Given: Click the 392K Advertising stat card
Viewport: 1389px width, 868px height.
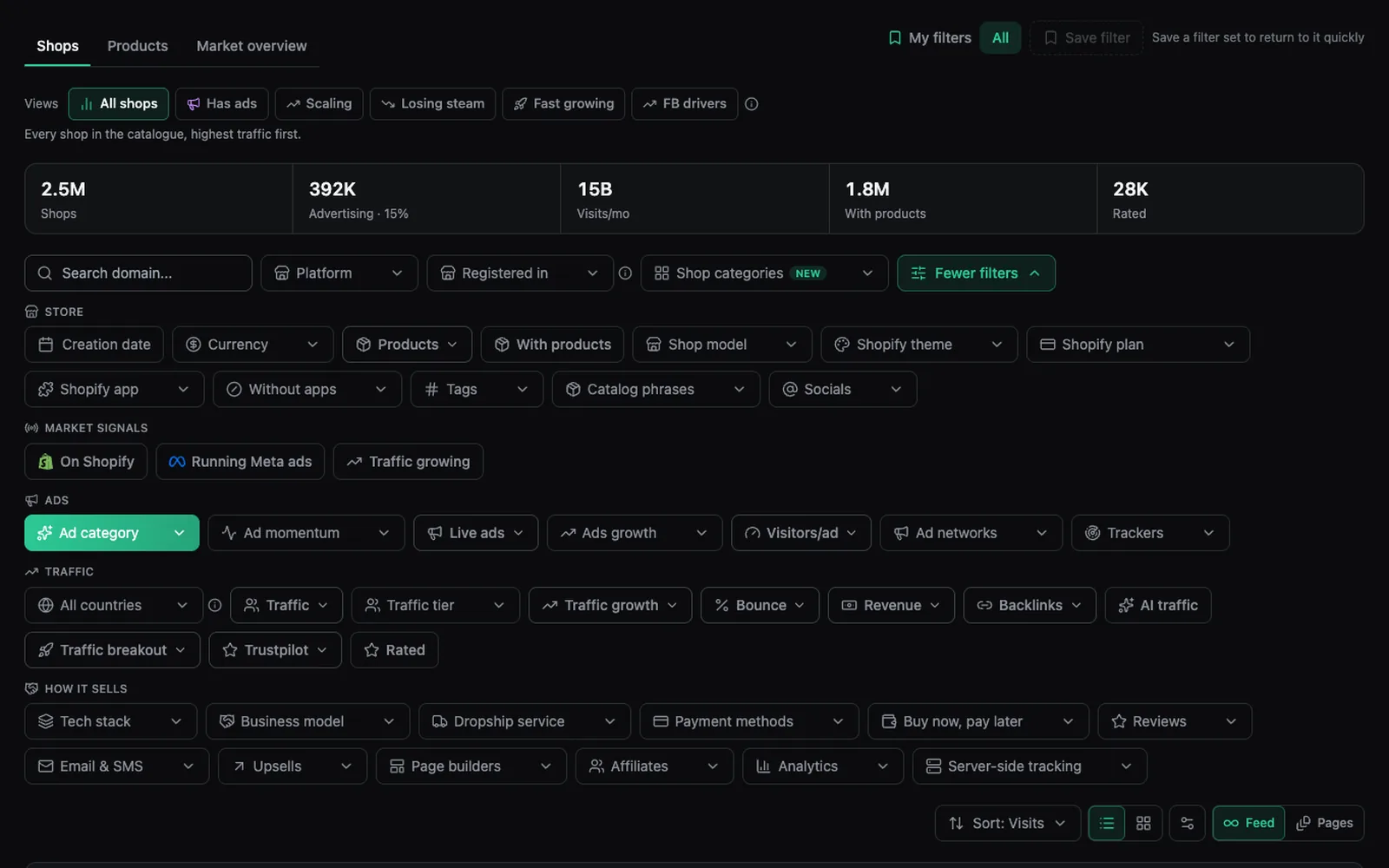Looking at the screenshot, I should click(x=426, y=199).
